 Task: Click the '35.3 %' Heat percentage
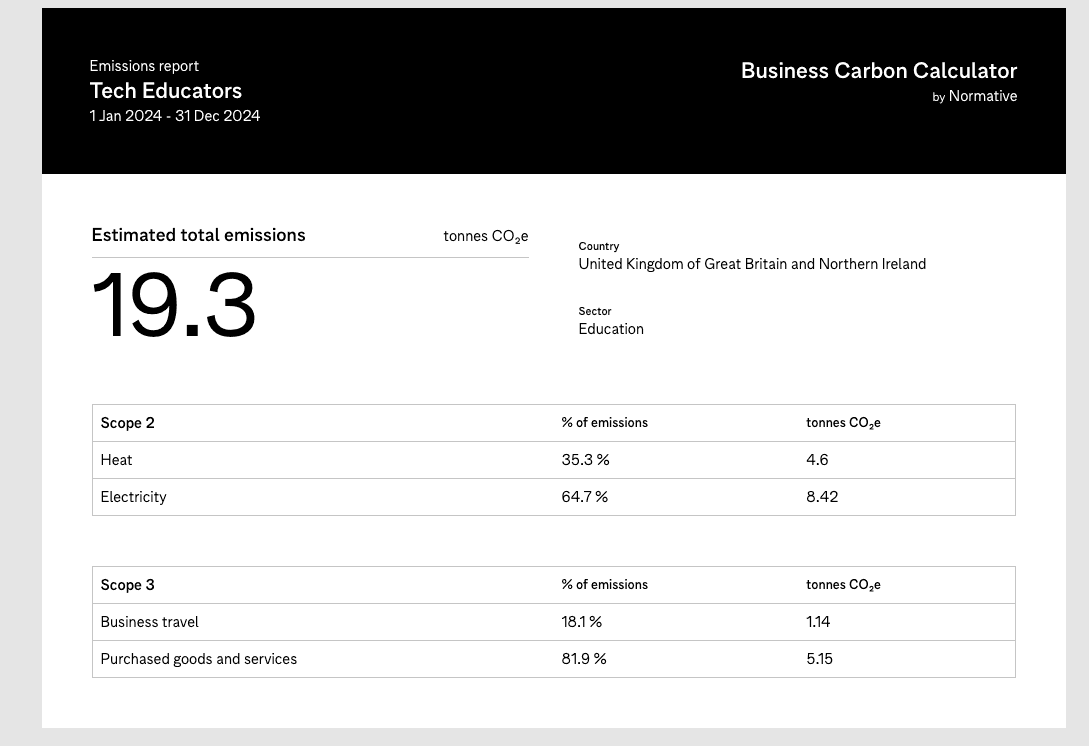[585, 460]
